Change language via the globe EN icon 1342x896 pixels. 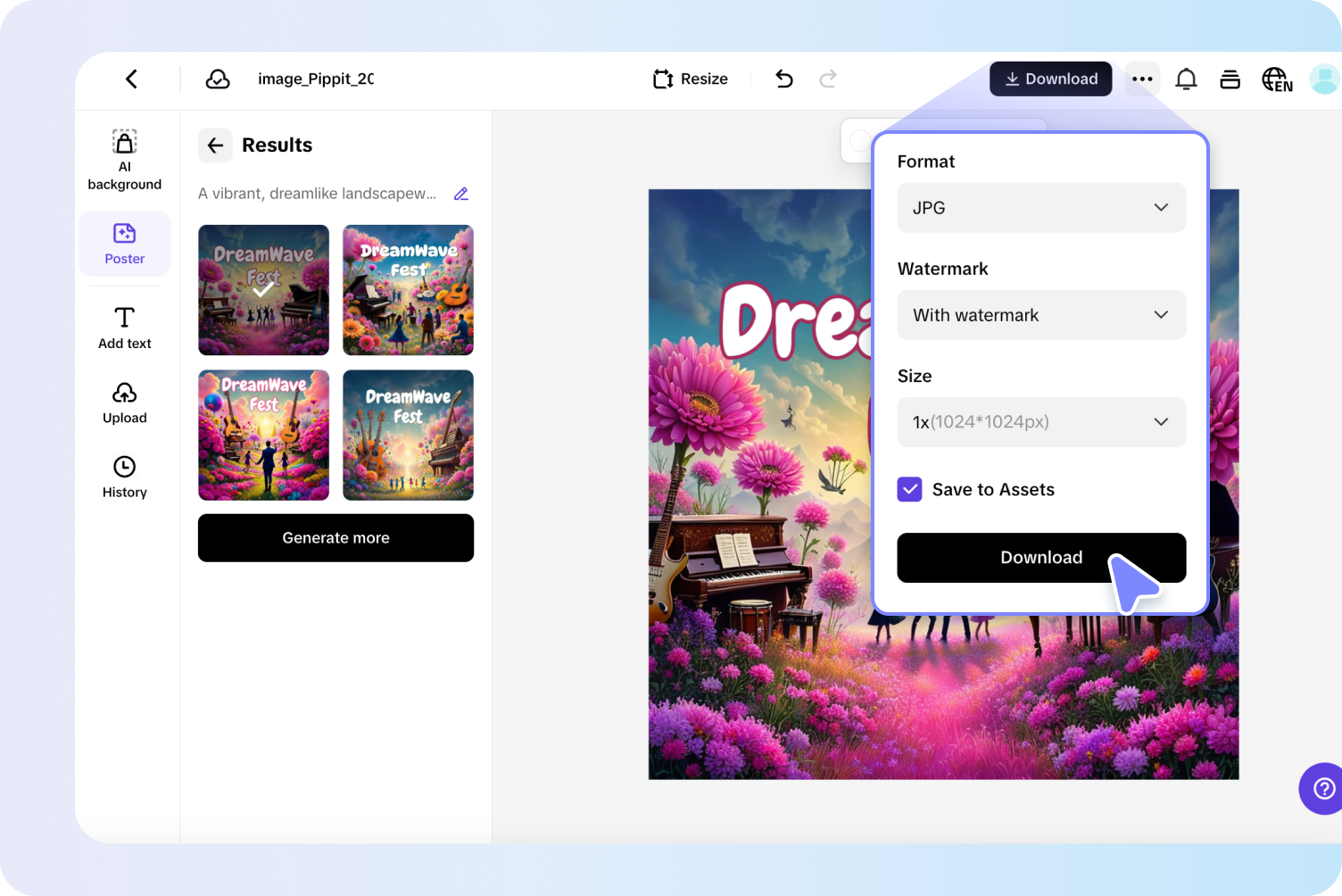1277,79
